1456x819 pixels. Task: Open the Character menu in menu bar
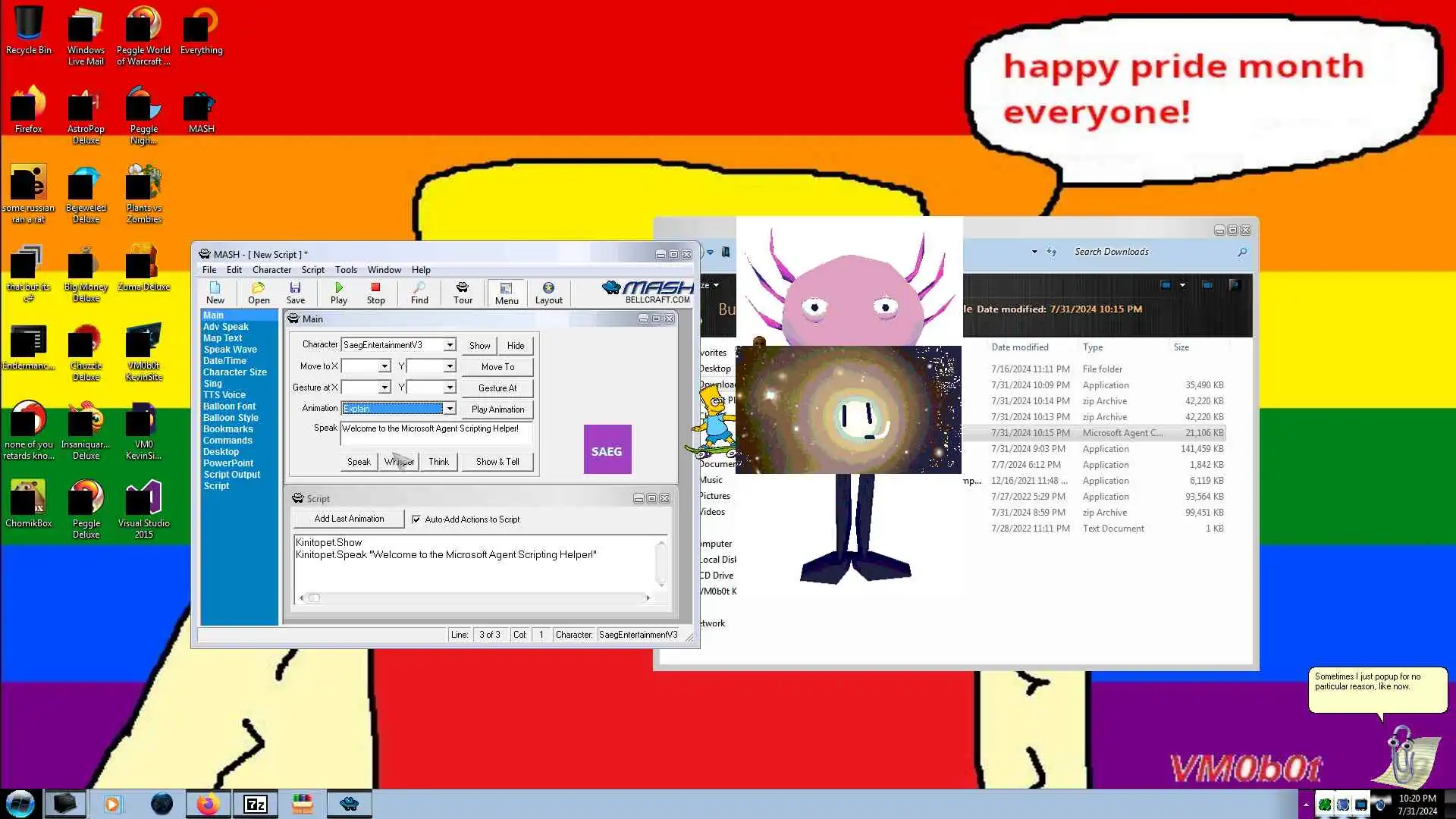click(x=271, y=270)
